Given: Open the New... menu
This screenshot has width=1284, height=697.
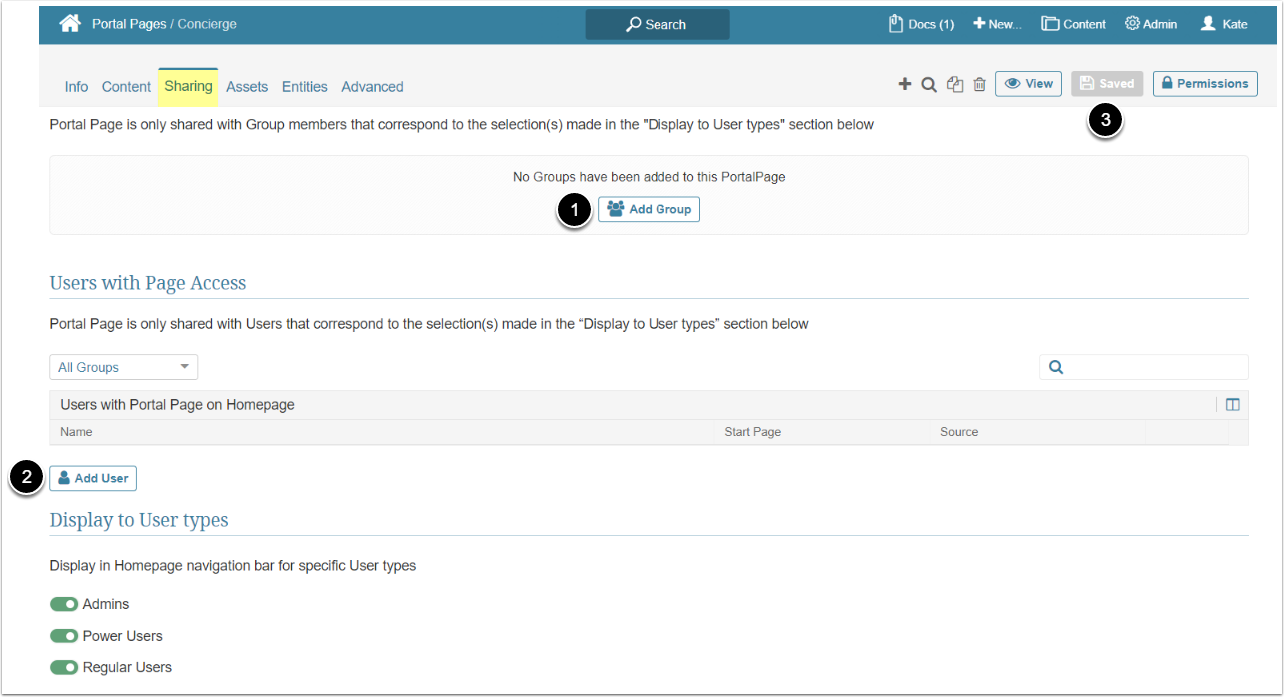Looking at the screenshot, I should click(x=998, y=24).
